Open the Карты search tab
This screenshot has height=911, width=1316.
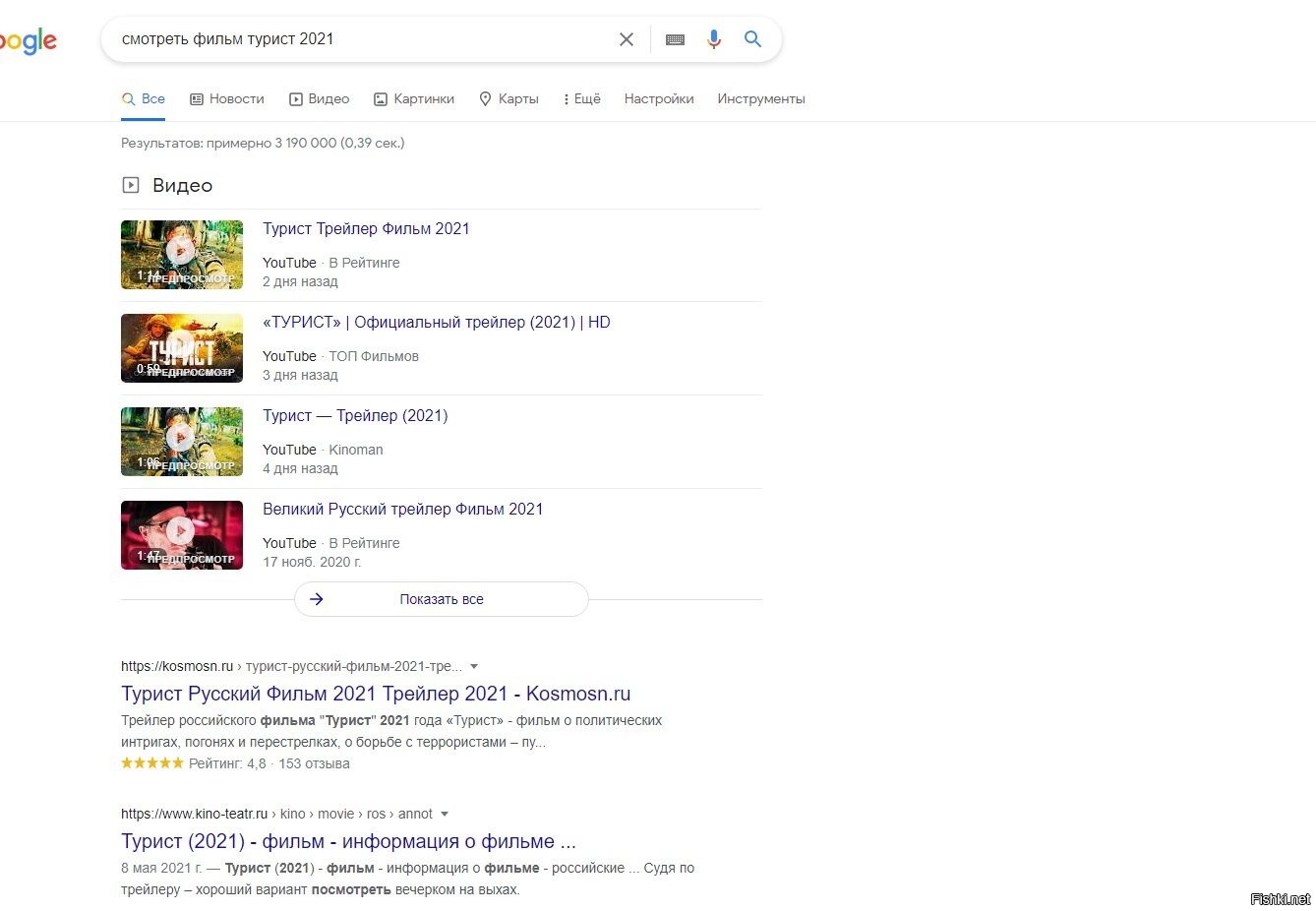click(x=508, y=98)
